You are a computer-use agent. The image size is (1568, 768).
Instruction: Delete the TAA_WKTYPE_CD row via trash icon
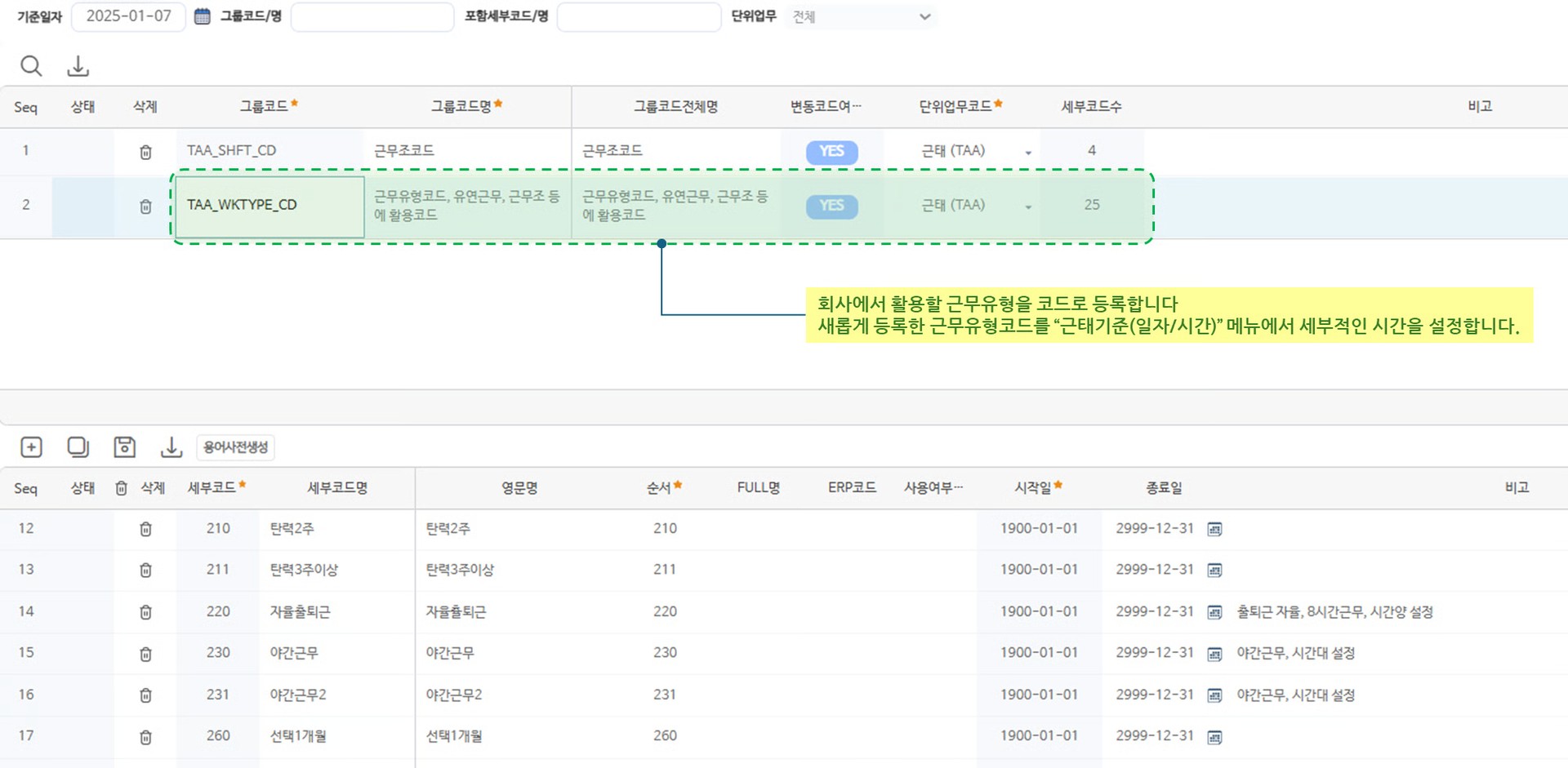point(145,206)
